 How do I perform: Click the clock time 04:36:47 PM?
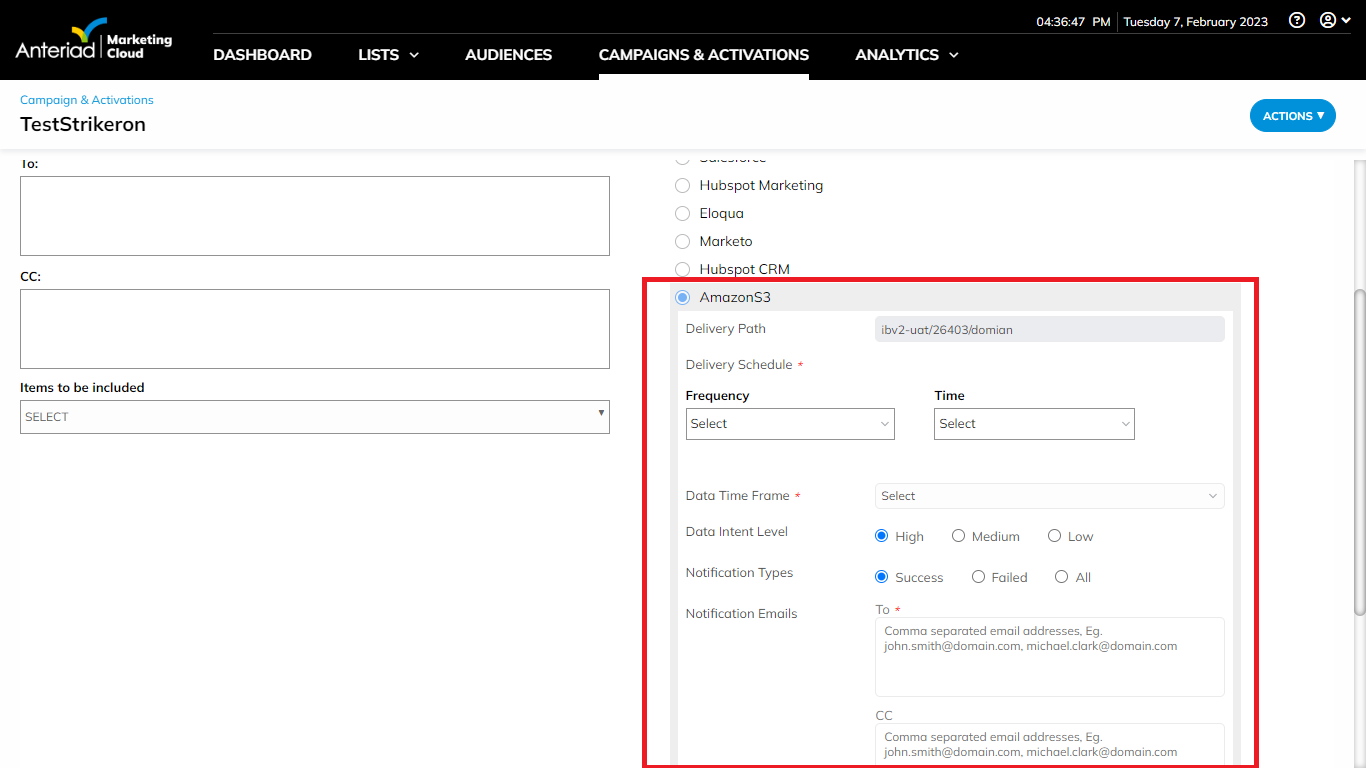pos(1073,22)
